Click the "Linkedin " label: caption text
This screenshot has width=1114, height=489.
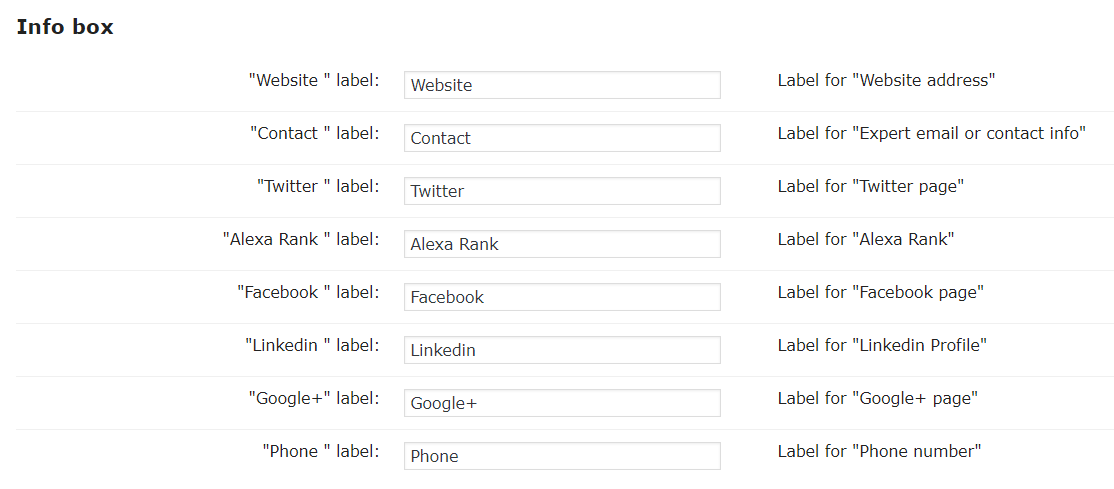pos(312,345)
